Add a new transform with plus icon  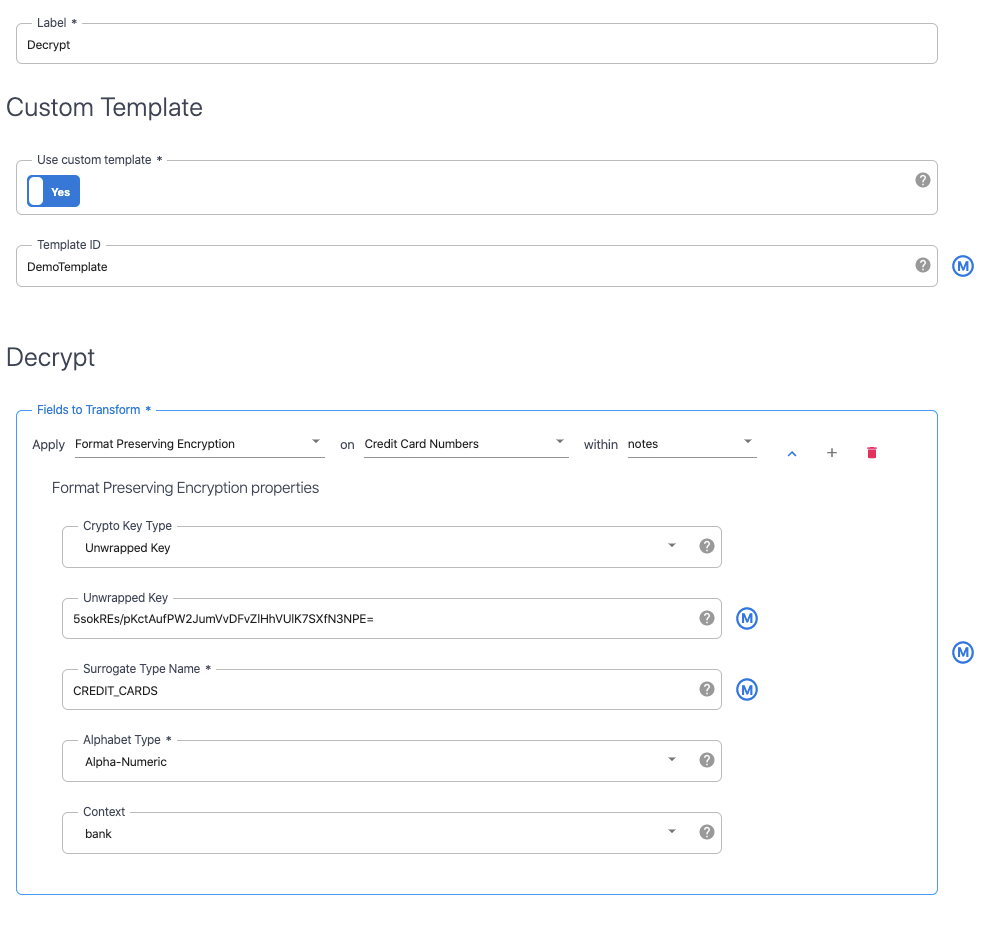coord(831,453)
